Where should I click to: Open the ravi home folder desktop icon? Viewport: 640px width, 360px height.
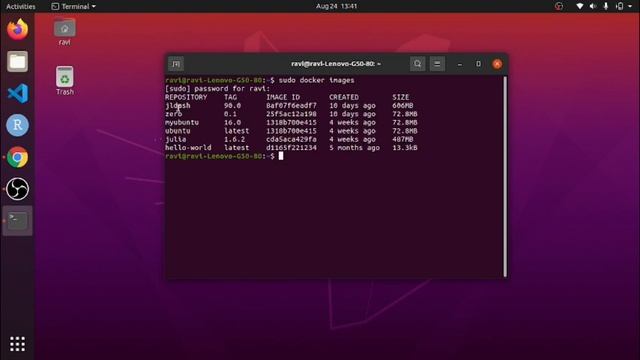64,32
